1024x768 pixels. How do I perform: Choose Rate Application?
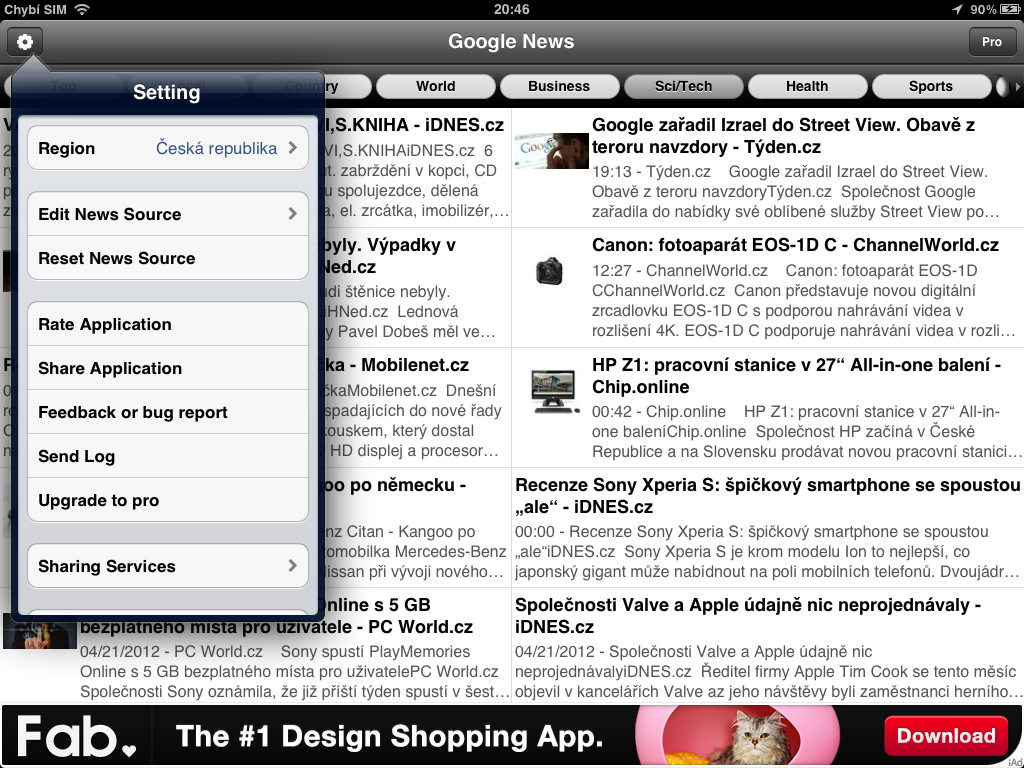(x=168, y=324)
